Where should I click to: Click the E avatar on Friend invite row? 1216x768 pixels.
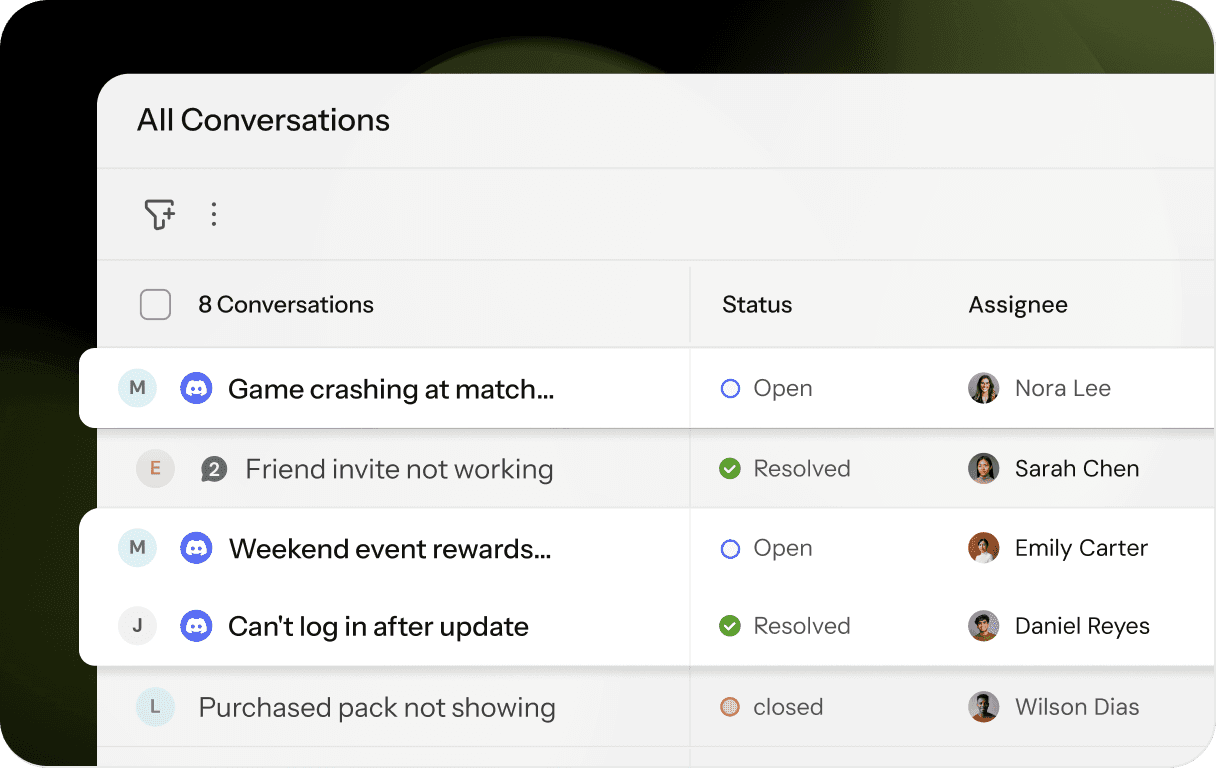click(155, 468)
